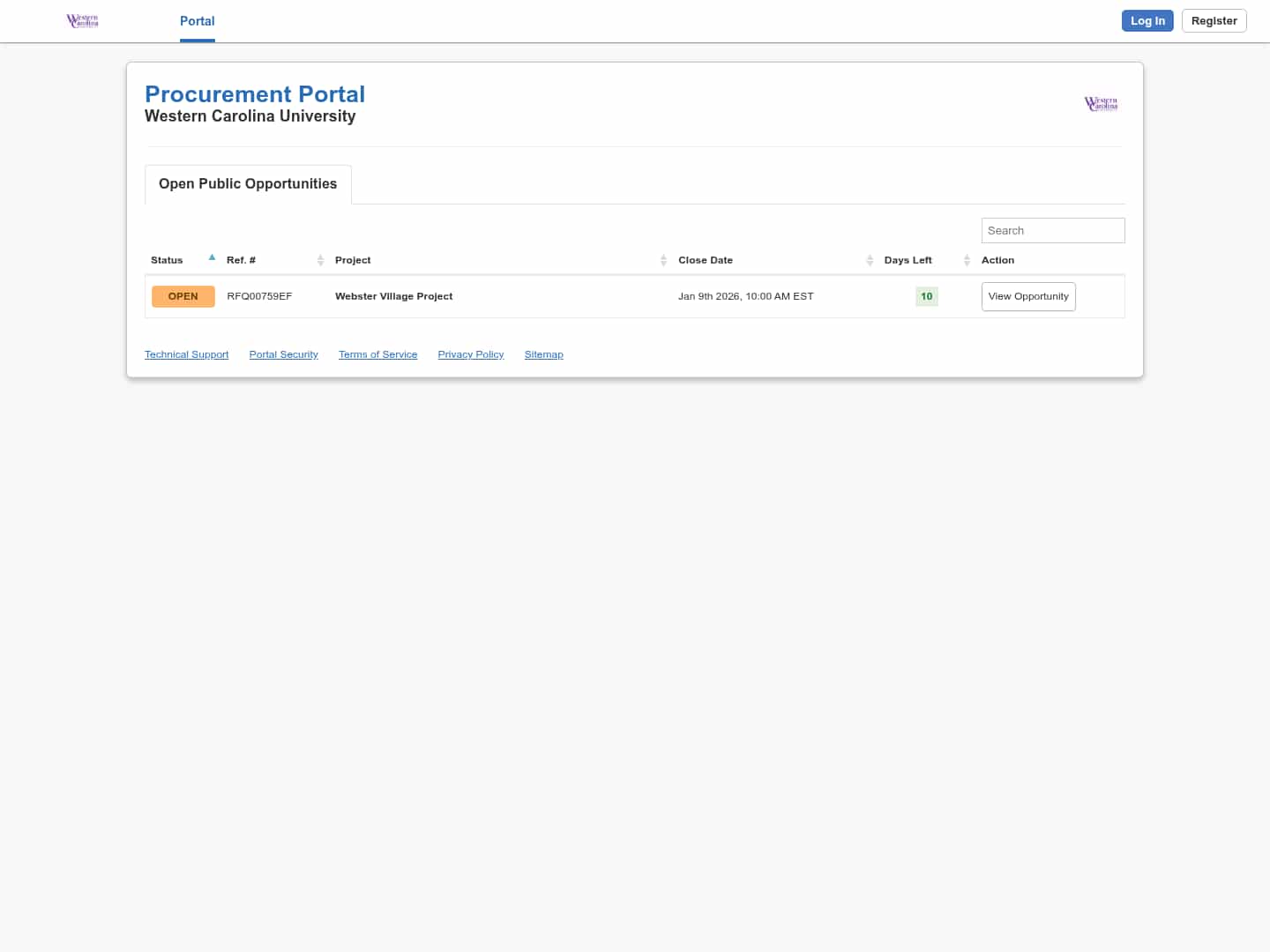This screenshot has width=1270, height=952.
Task: Sort by Close Date using its arrows
Action: tap(870, 260)
